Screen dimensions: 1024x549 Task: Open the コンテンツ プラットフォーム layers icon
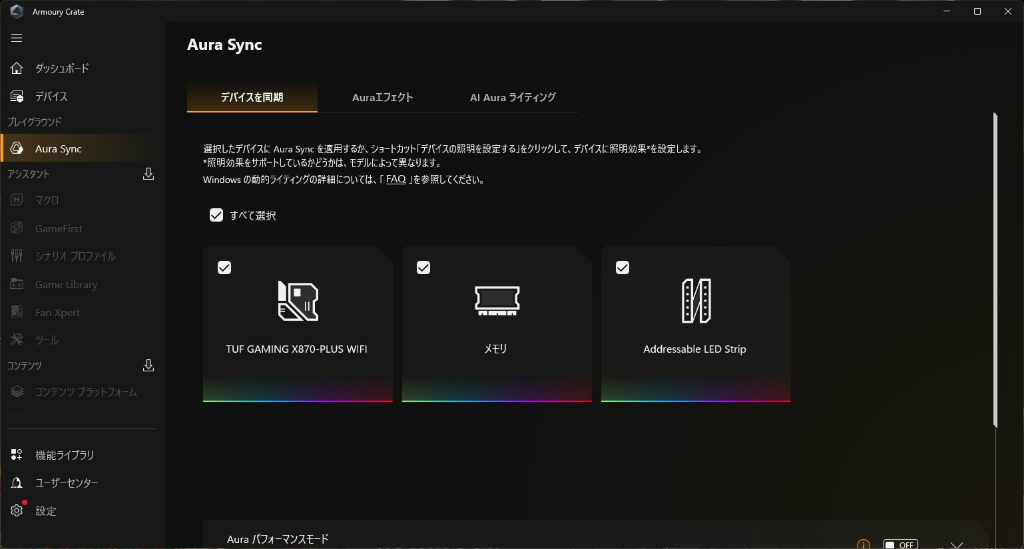pyautogui.click(x=17, y=392)
